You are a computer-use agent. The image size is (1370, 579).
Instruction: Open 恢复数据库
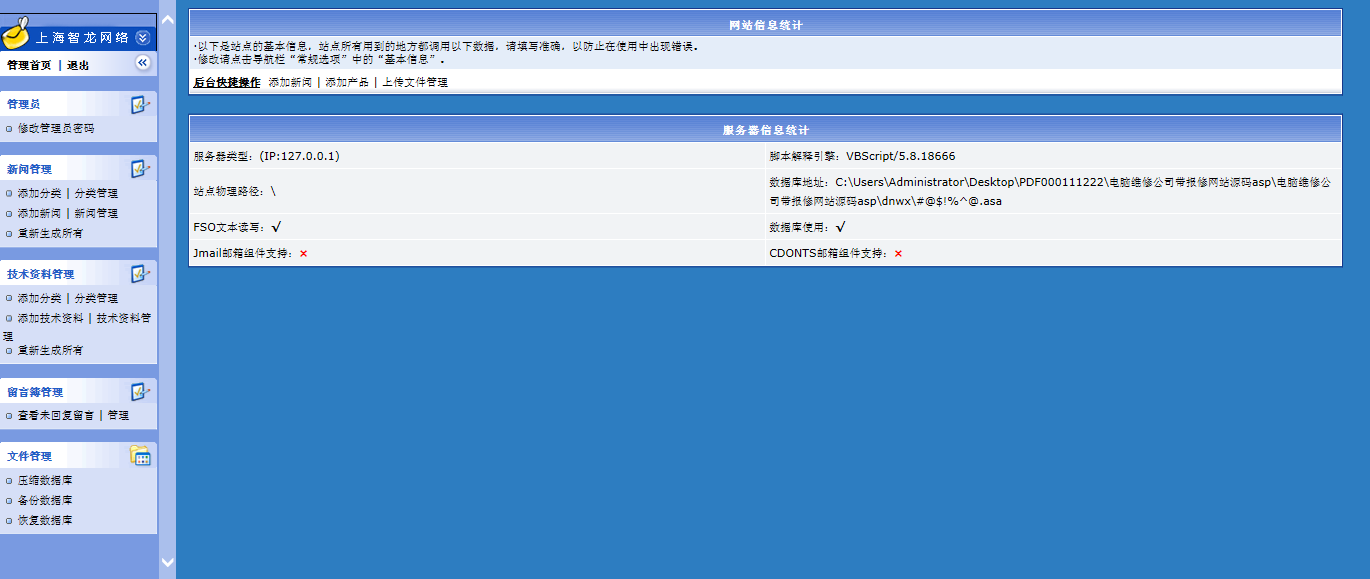click(45, 520)
